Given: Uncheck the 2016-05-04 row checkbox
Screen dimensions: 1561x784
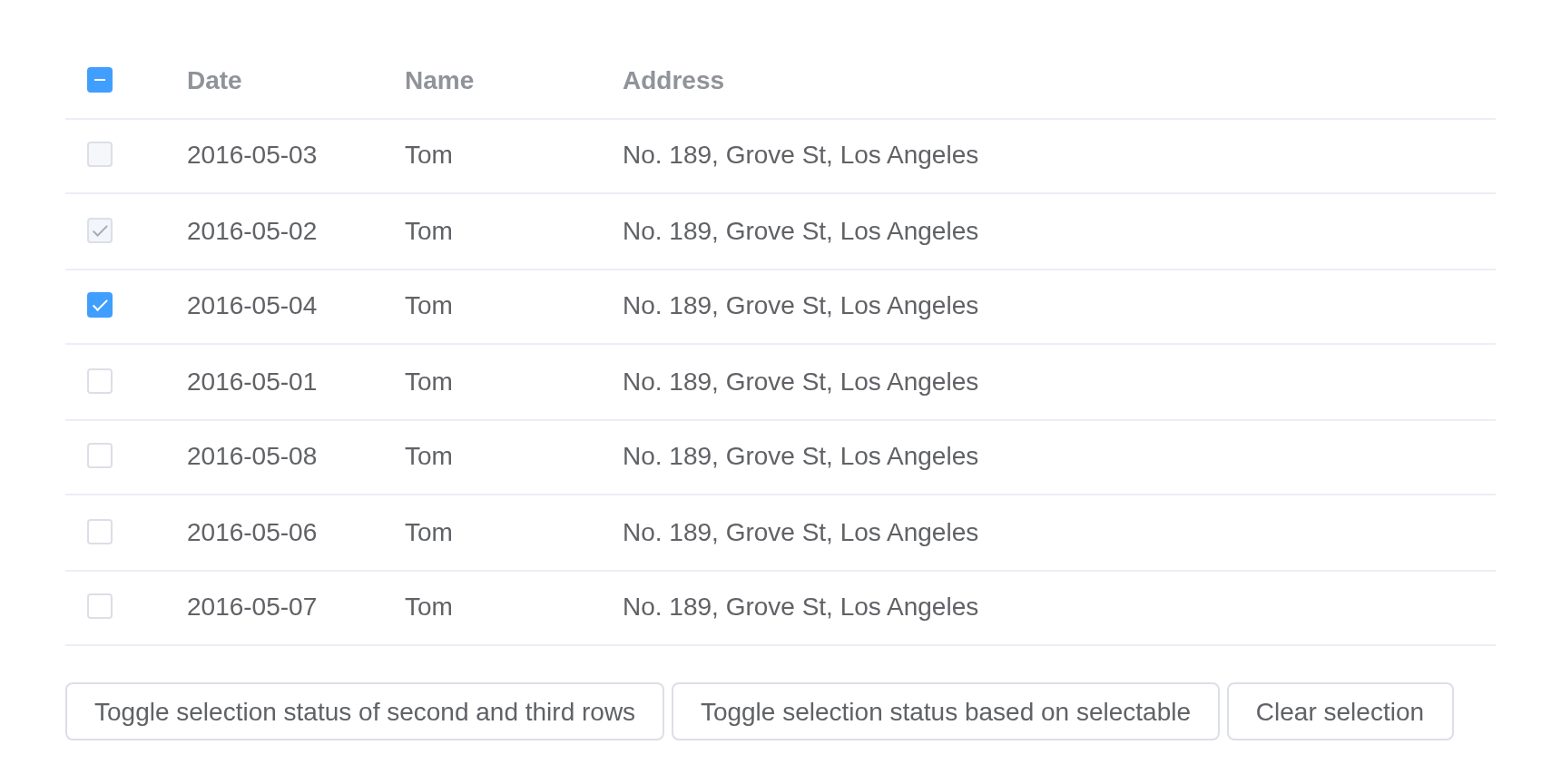Looking at the screenshot, I should click(x=100, y=305).
